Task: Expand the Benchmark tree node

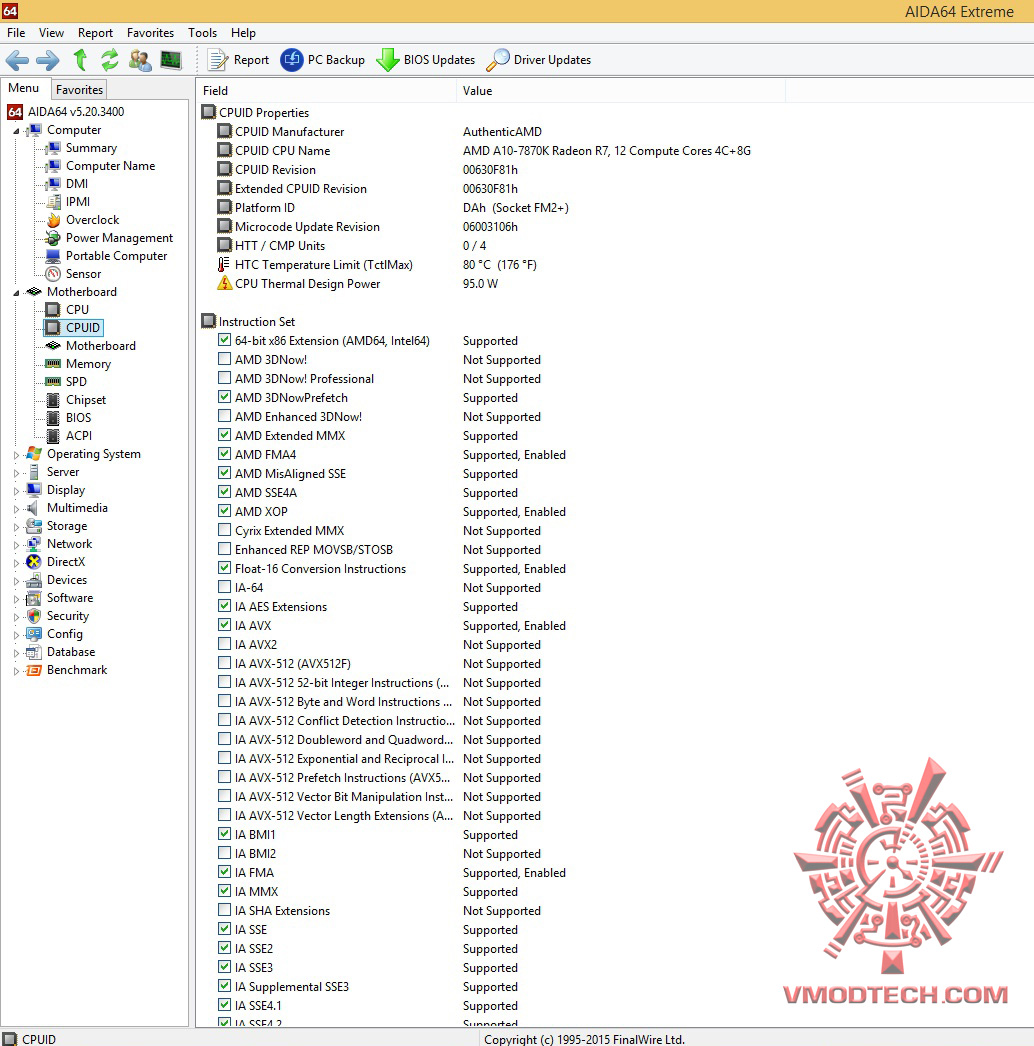Action: 16,671
